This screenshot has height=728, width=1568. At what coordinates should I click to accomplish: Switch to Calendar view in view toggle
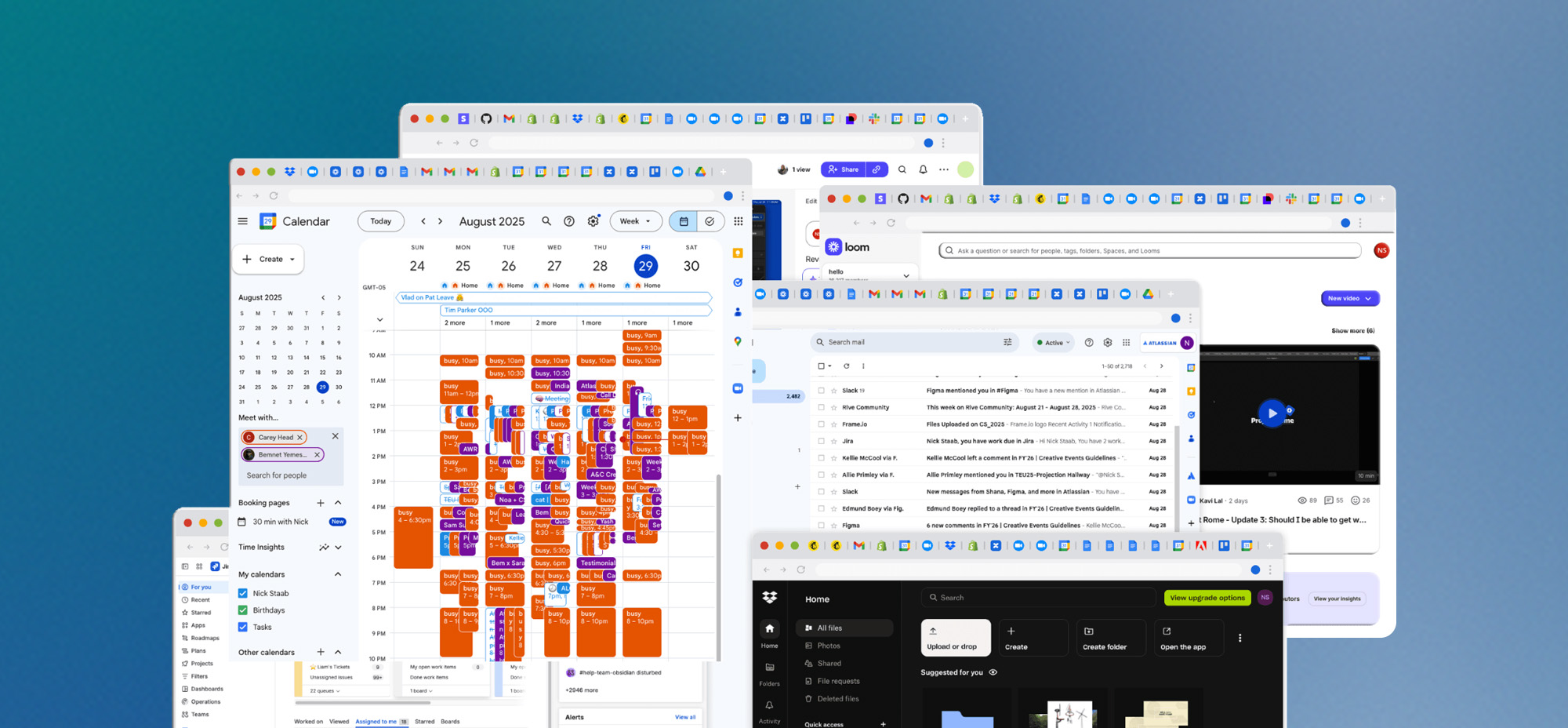point(684,221)
